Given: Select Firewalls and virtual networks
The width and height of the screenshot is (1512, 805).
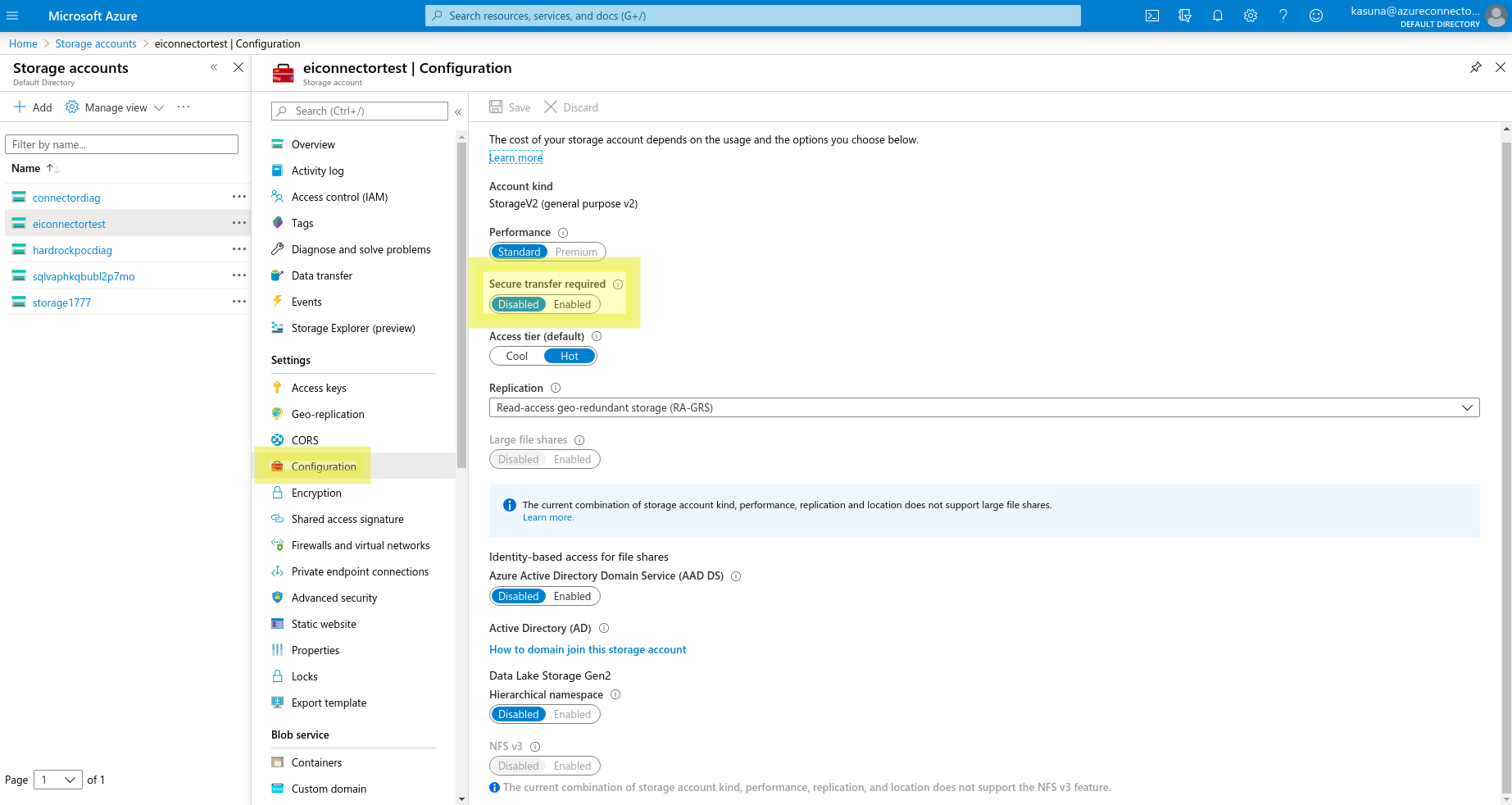Looking at the screenshot, I should (360, 545).
